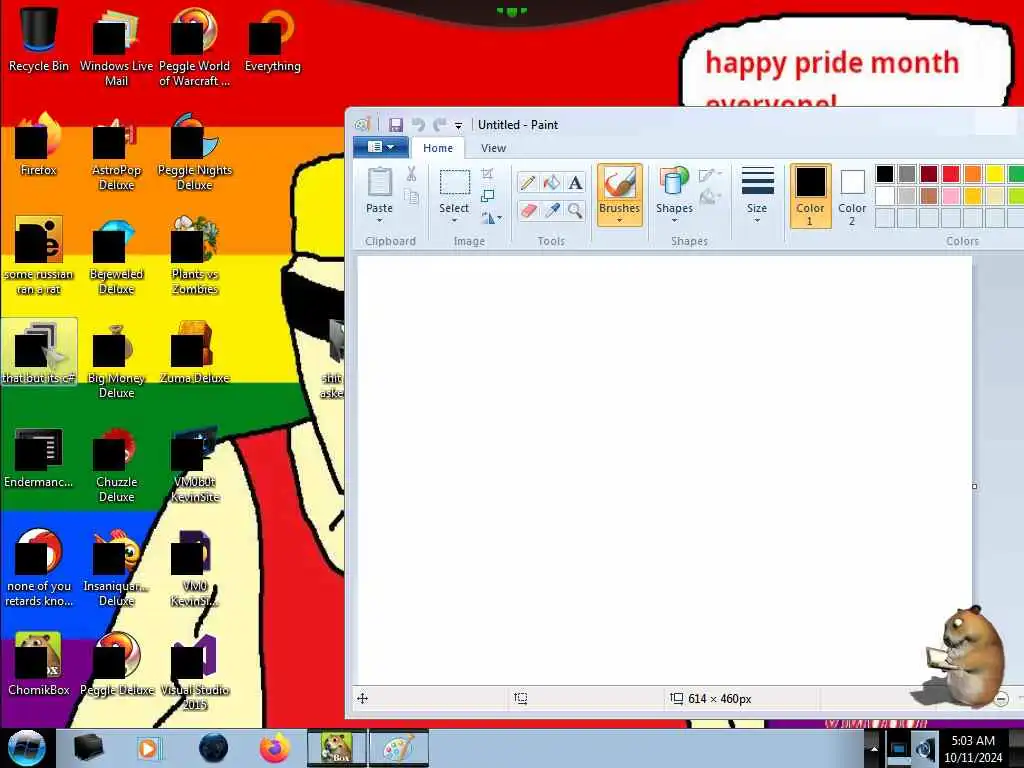Open Firefox from the taskbar
Screen dimensions: 1024x768
click(275, 748)
